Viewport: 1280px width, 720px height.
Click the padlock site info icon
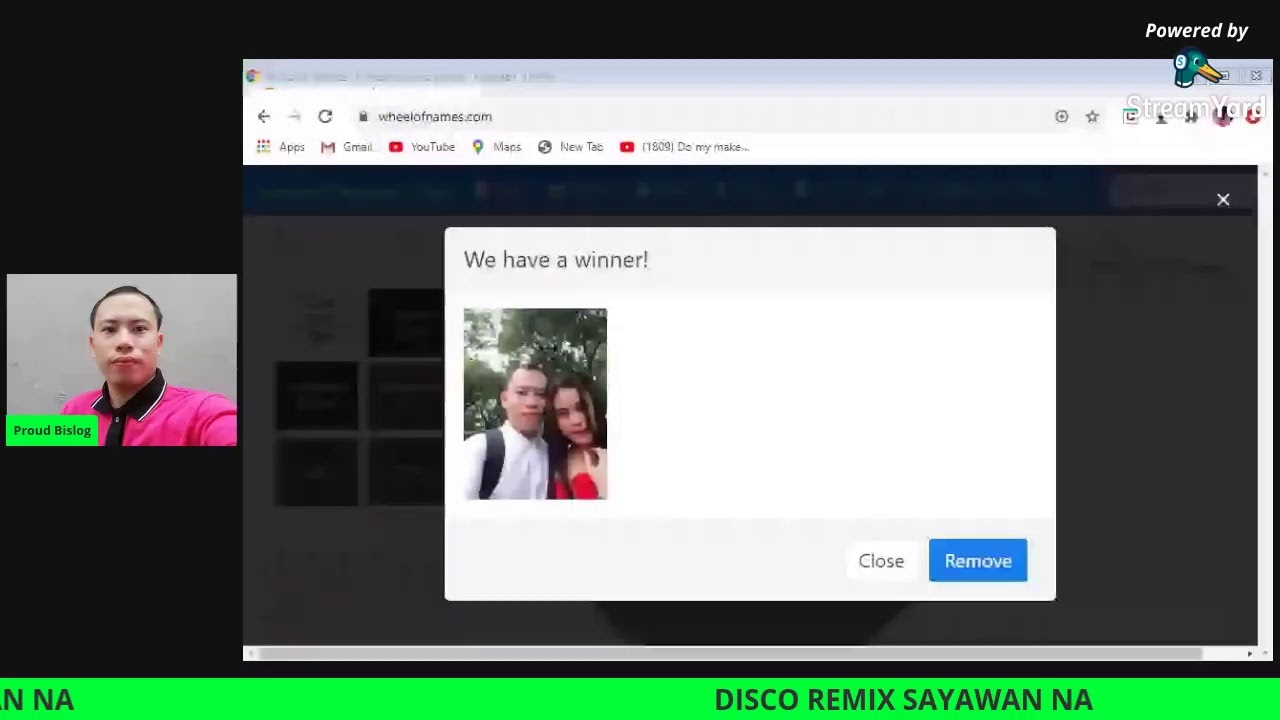[x=363, y=116]
